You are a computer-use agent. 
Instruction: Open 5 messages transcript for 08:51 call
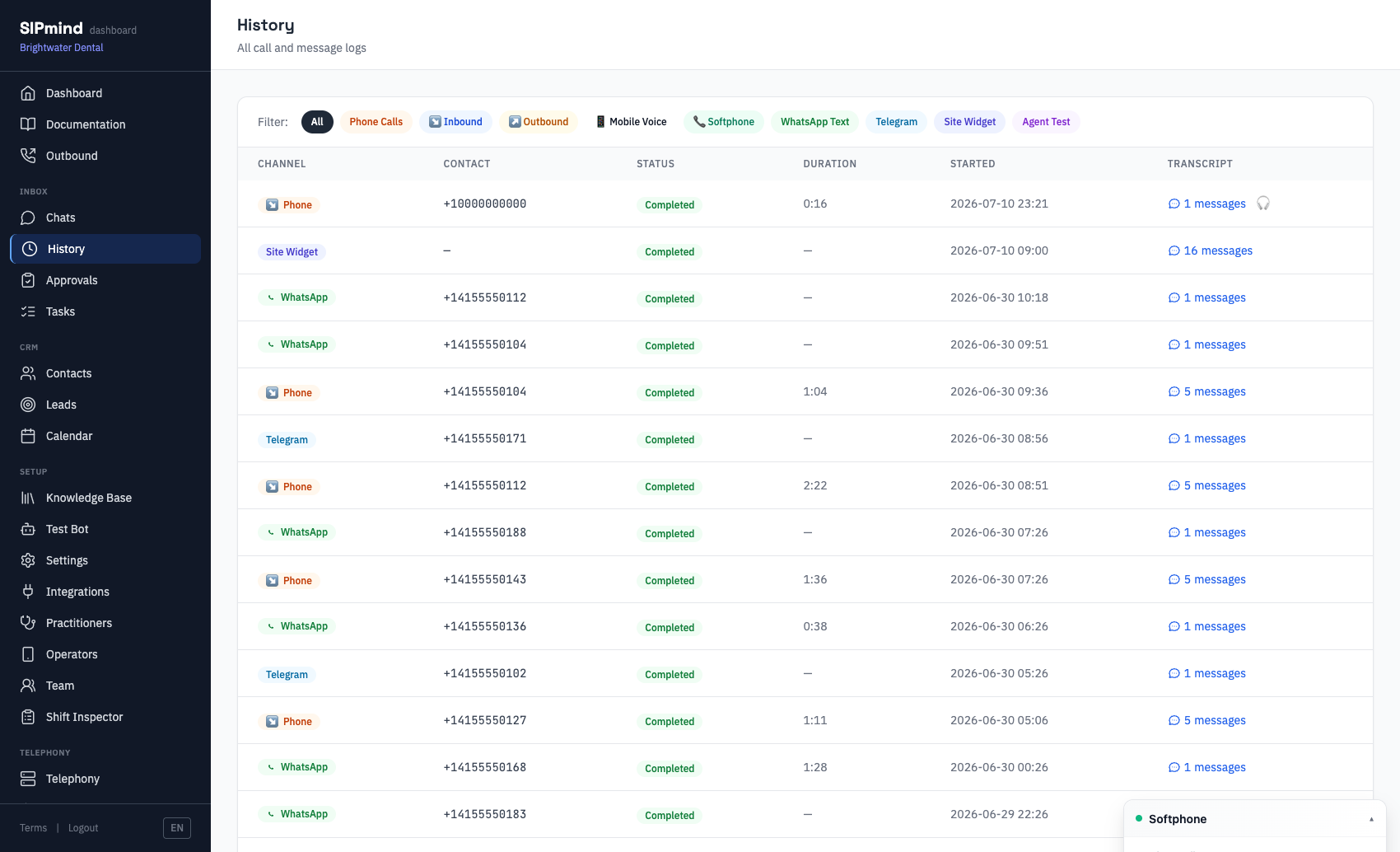click(x=1207, y=486)
